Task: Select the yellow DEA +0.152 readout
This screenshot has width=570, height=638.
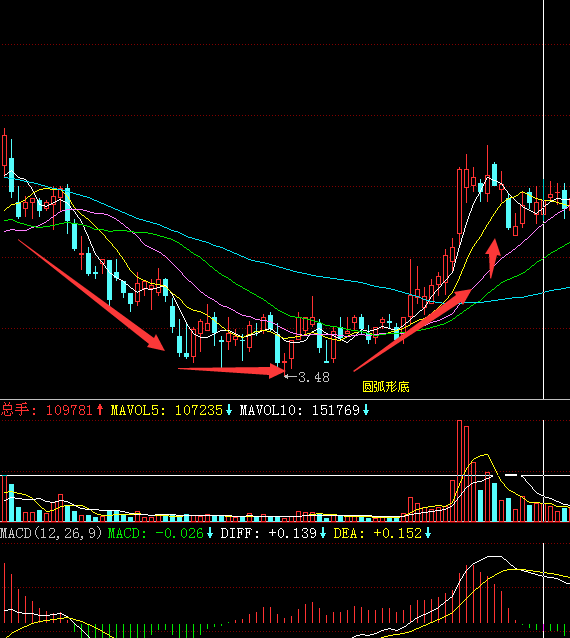Action: point(378,533)
